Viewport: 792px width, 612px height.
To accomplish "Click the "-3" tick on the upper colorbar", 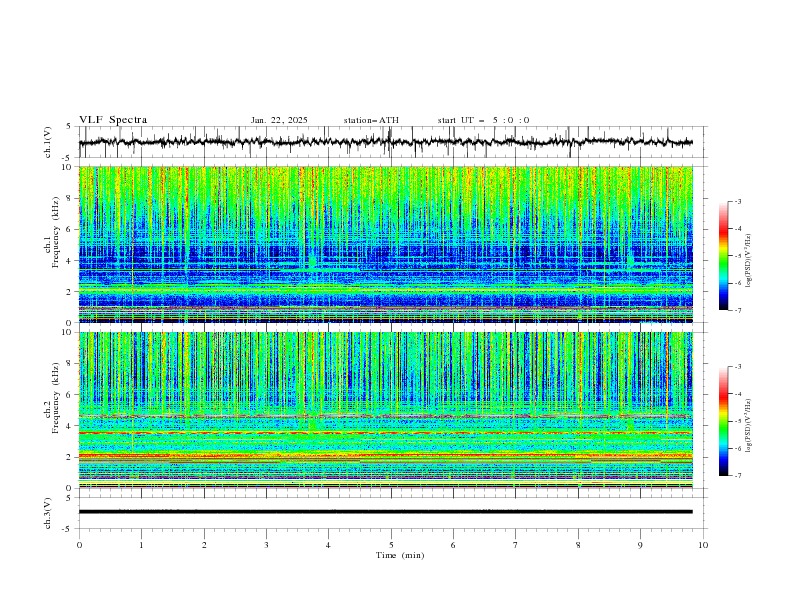I will (737, 201).
